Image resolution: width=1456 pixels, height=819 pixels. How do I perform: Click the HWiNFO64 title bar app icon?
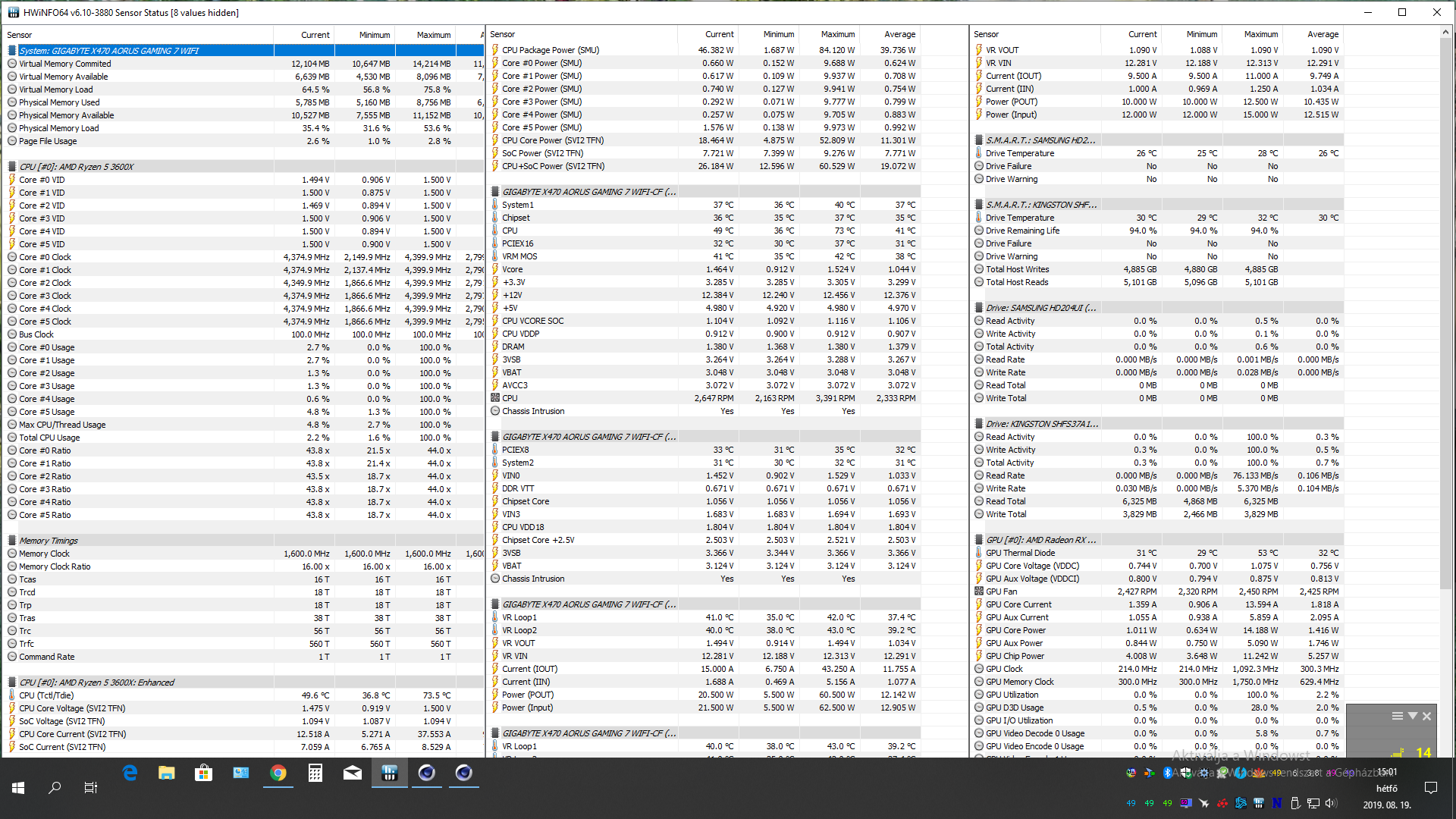(14, 12)
